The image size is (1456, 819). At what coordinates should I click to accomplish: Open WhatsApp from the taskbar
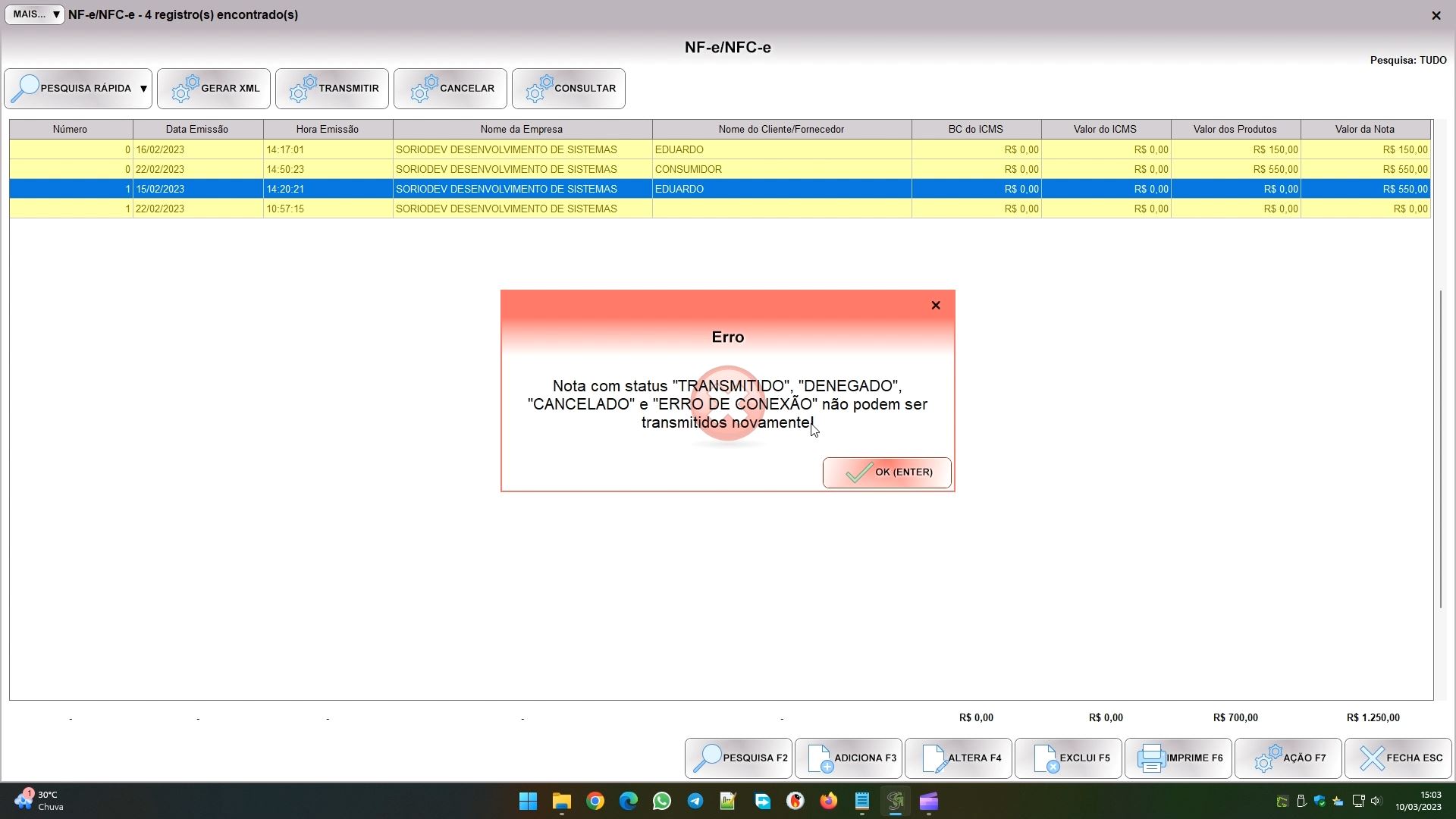pos(661,802)
